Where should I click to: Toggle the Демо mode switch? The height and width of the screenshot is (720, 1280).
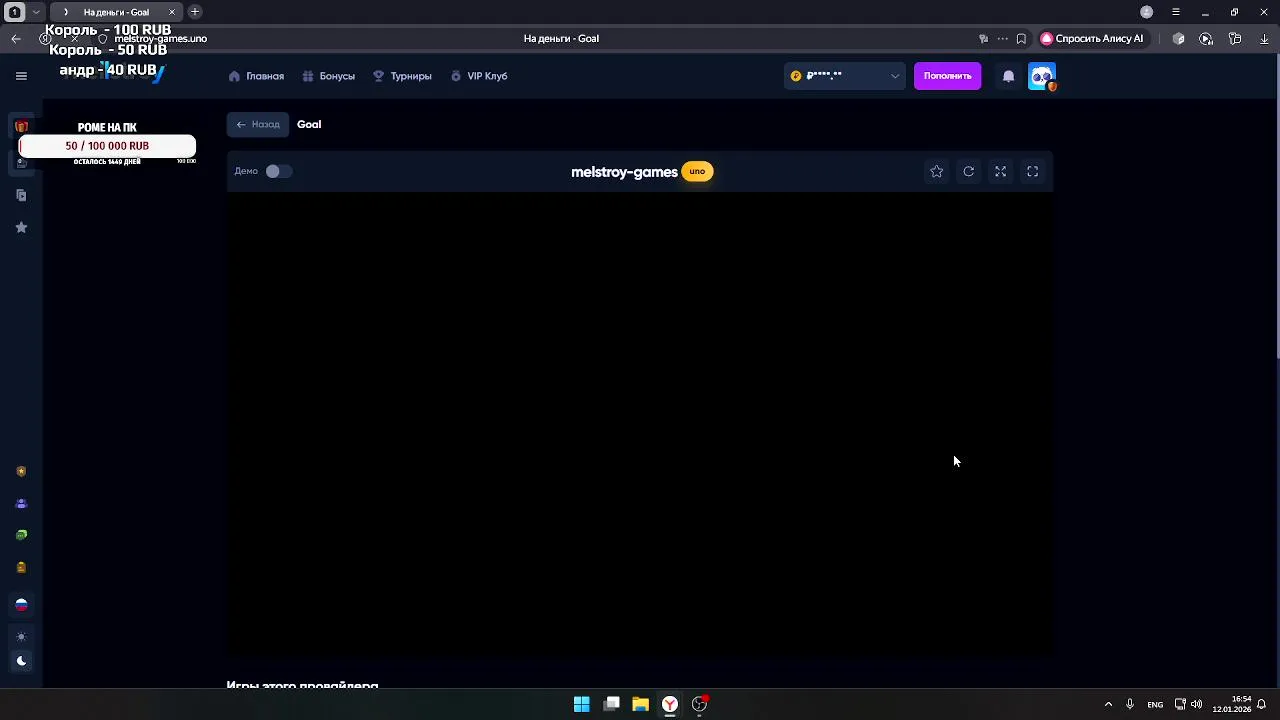pyautogui.click(x=278, y=171)
